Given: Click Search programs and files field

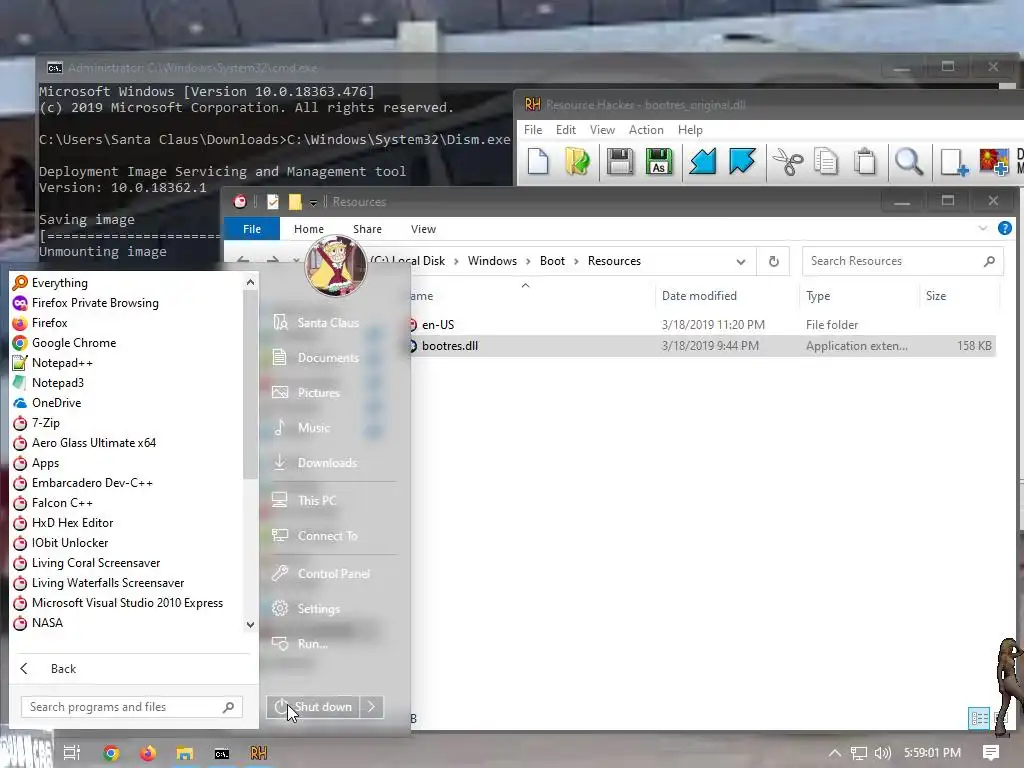Looking at the screenshot, I should click(131, 707).
